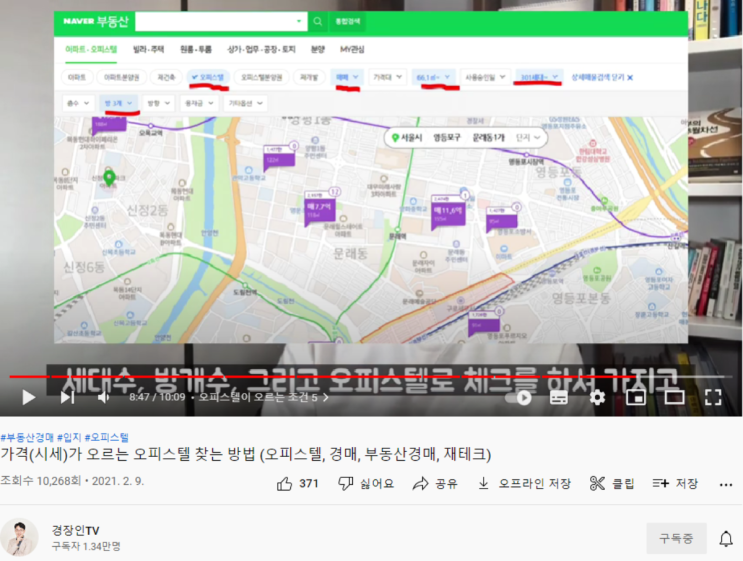Toggle the autoplay switch

(518, 398)
